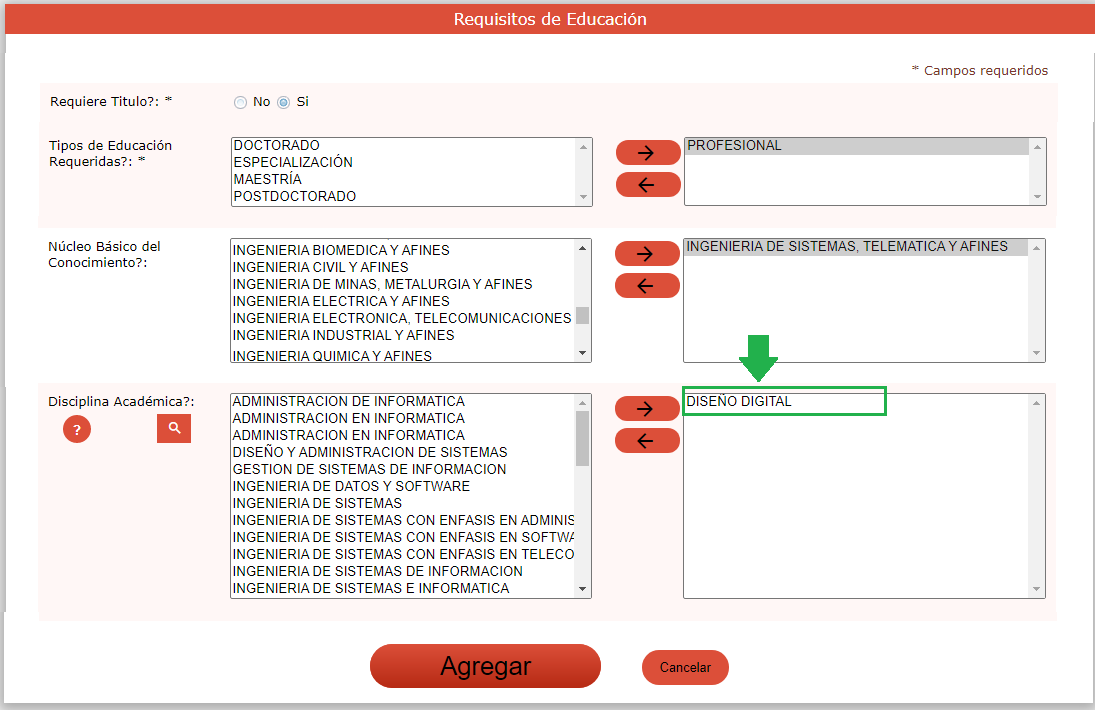Select ESPECIALIZACIÓN in education types list
Screen dimensions: 1095x710
point(404,162)
